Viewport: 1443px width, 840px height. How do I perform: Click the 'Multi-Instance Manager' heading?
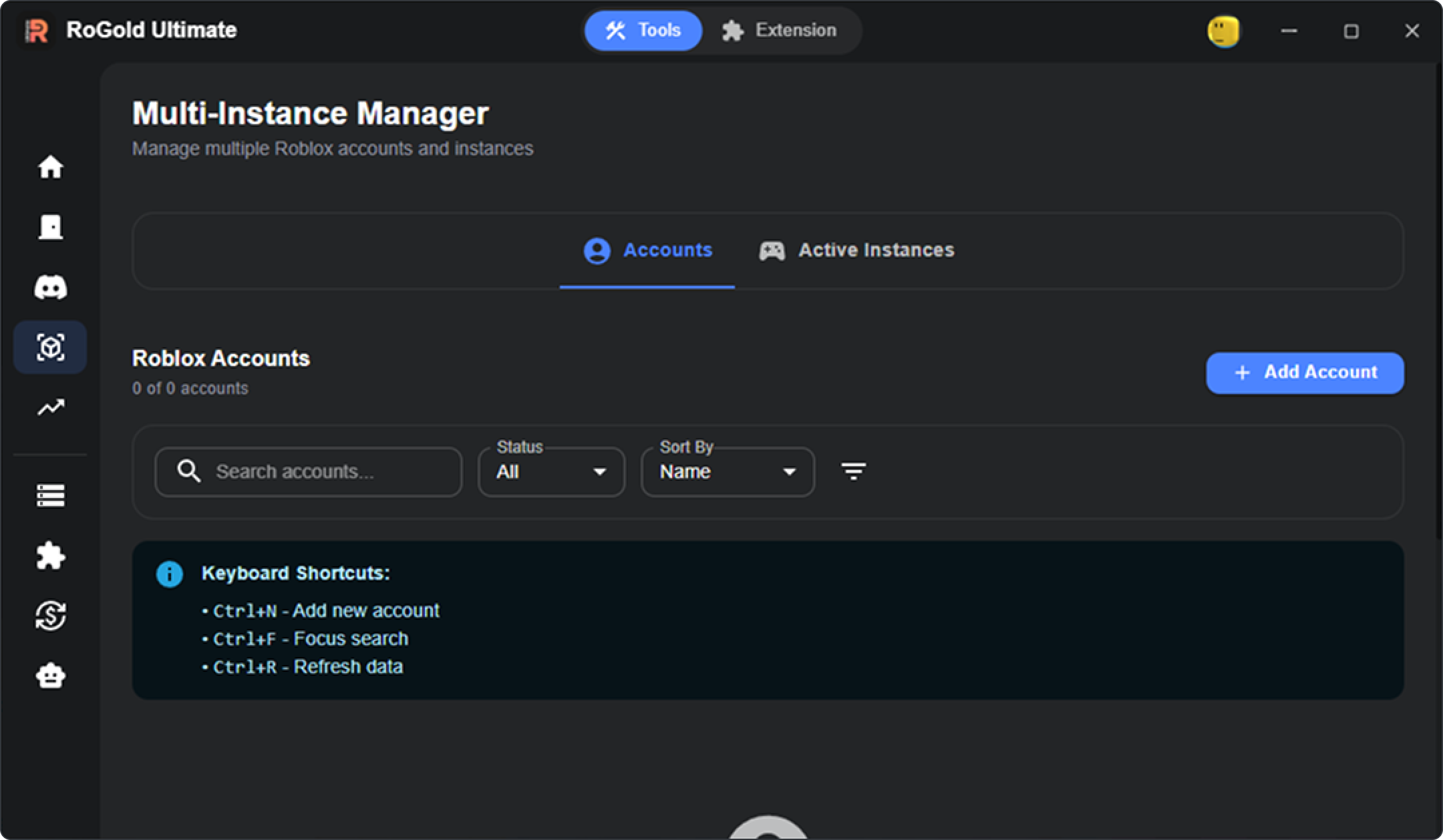click(311, 114)
